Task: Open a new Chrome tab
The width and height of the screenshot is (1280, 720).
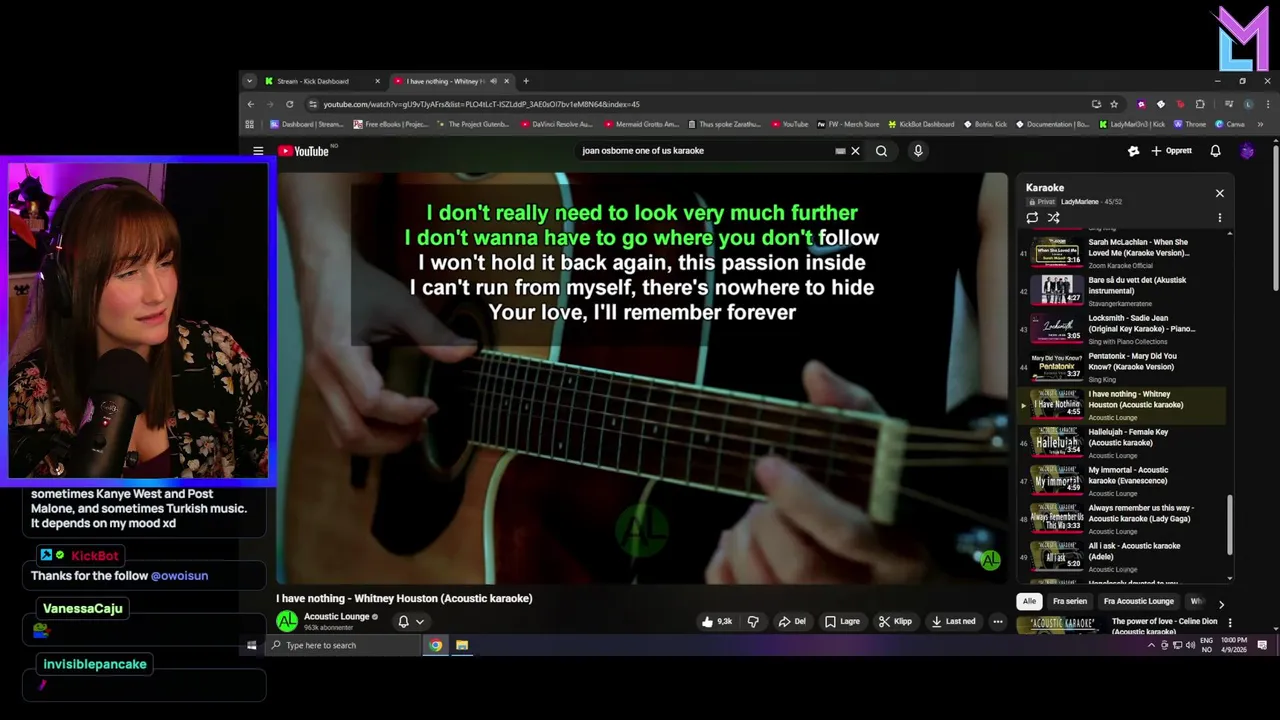Action: pos(526,81)
